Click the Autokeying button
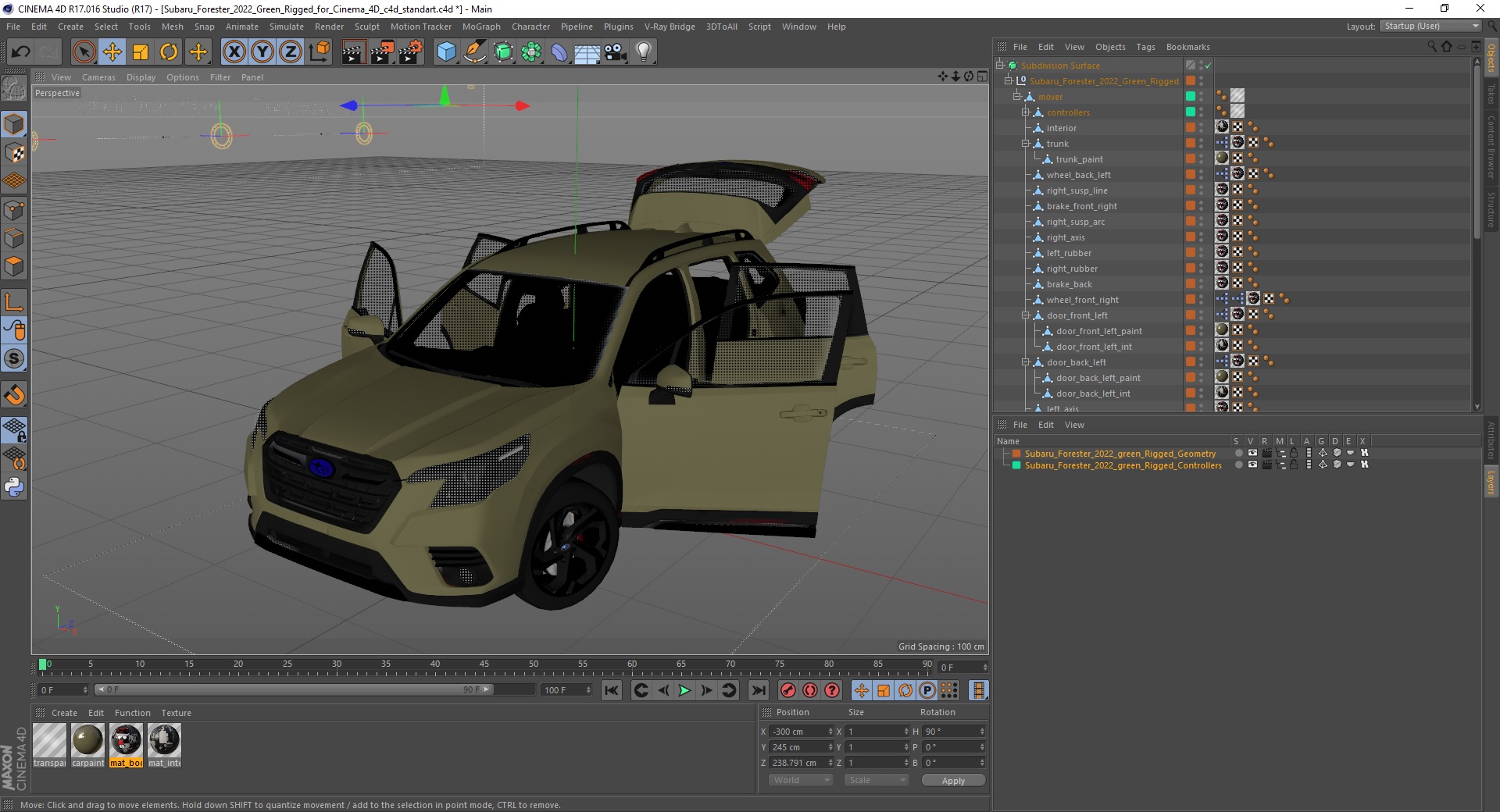The width and height of the screenshot is (1500, 812). 810,690
